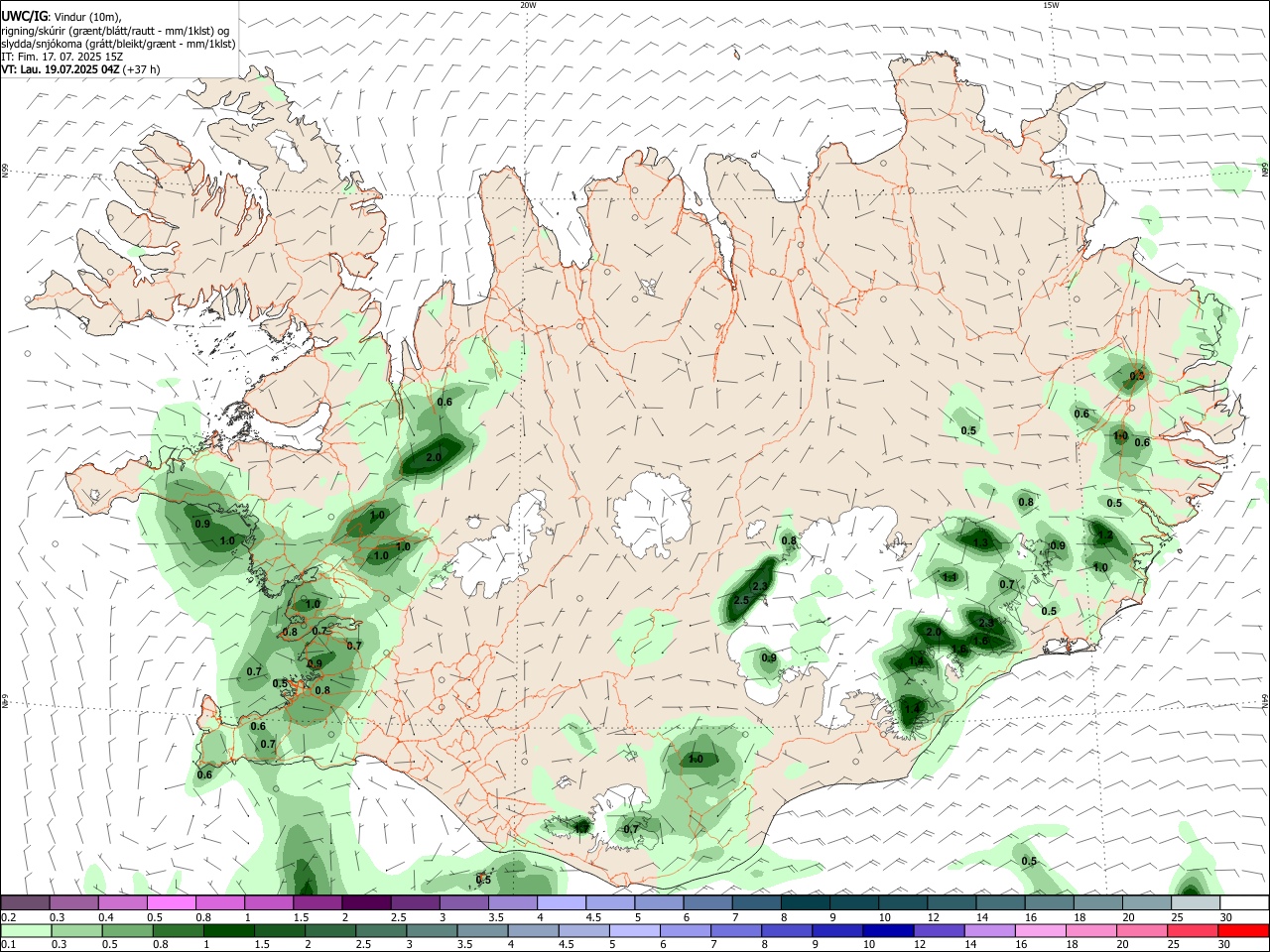Screen dimensions: 1270x952
Task: Click the 0.4 label on the snow scale
Action: point(106,917)
